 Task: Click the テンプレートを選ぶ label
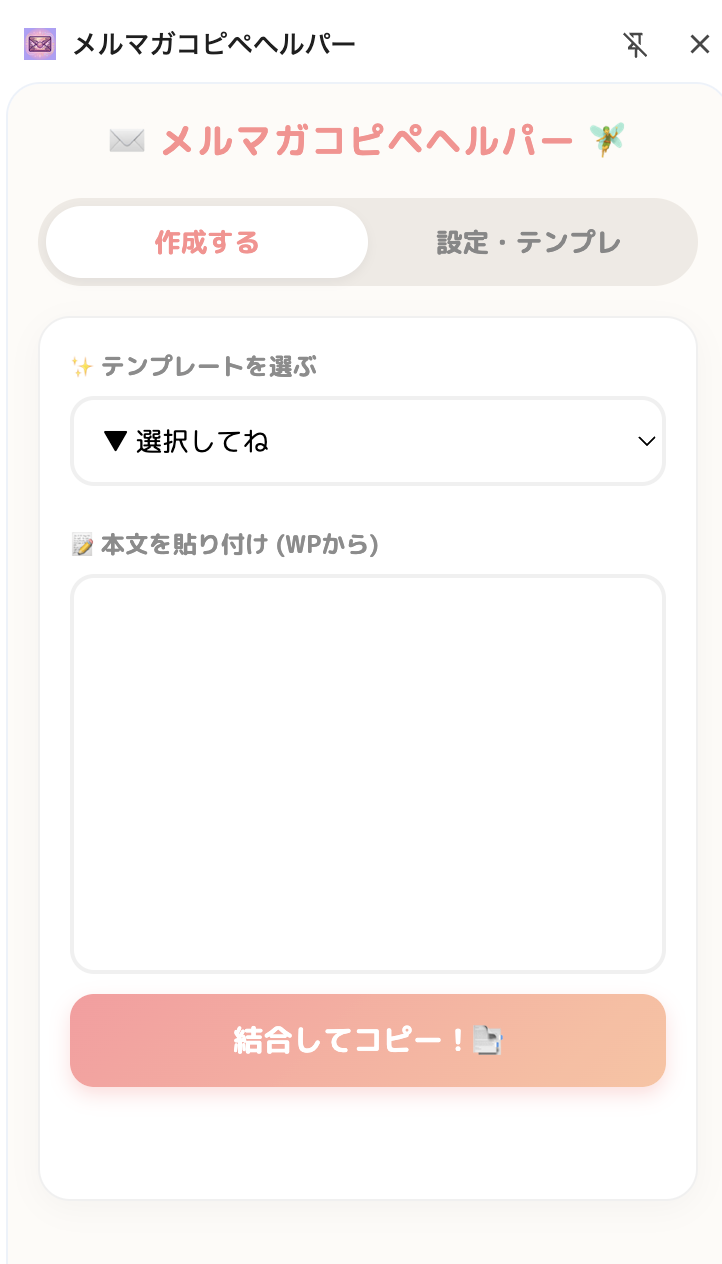[209, 367]
